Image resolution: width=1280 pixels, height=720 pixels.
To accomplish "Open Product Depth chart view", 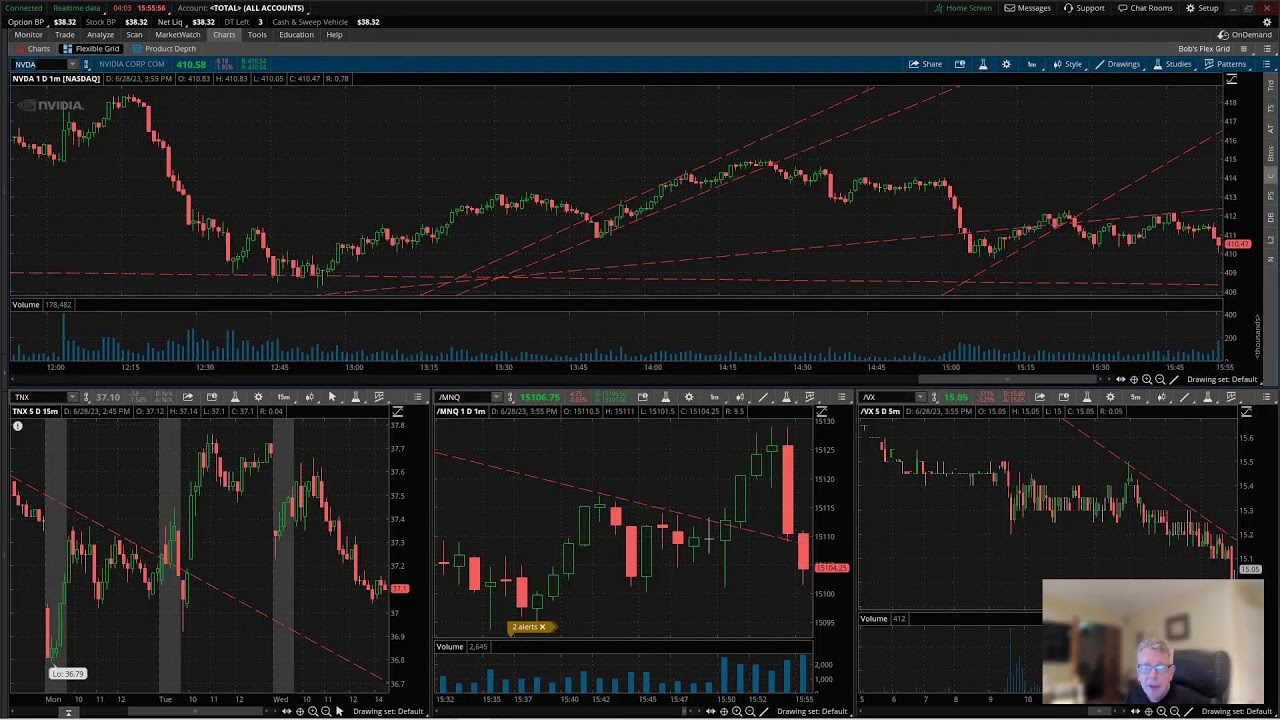I will [164, 49].
